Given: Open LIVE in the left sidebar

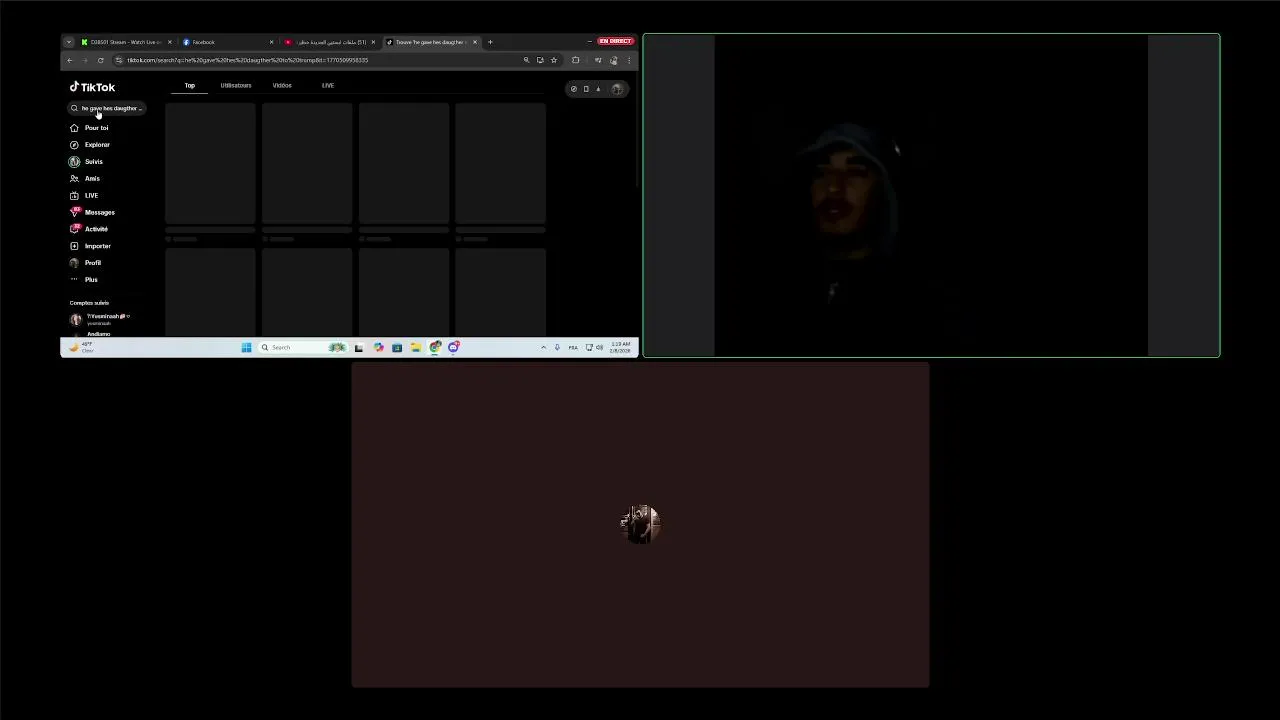Looking at the screenshot, I should [84, 196].
